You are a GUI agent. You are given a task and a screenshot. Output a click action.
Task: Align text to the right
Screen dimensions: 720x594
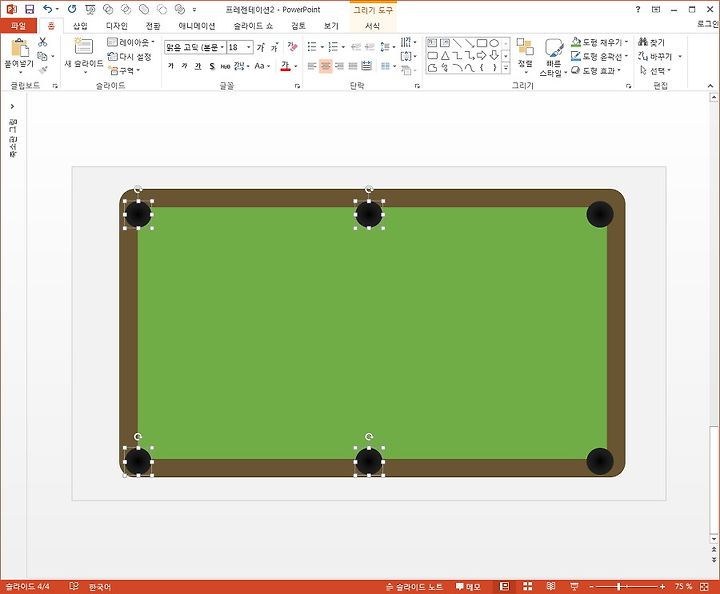(339, 66)
